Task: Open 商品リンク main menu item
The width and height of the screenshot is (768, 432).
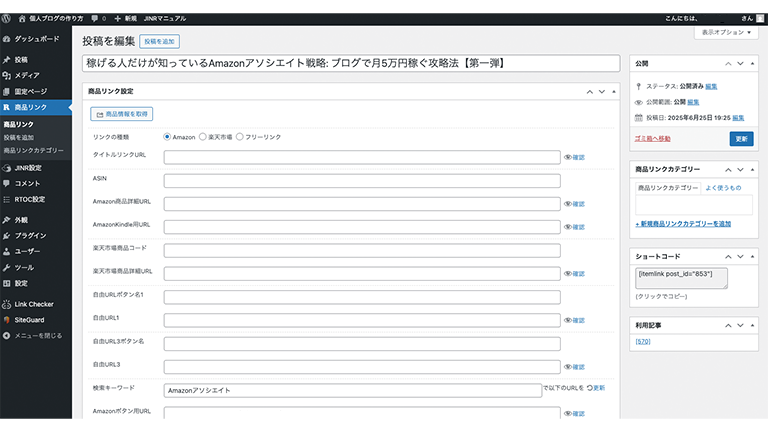Action: pos(36,107)
